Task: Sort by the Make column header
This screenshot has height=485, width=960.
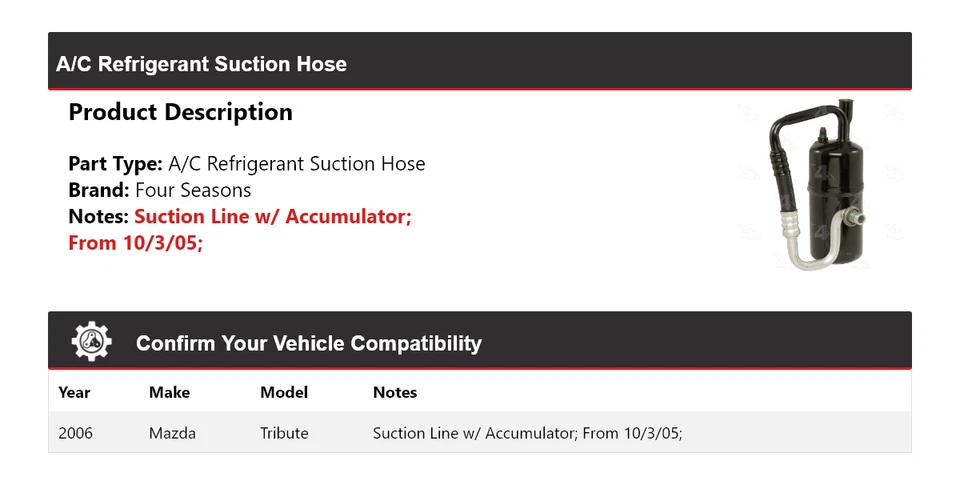Action: click(169, 392)
